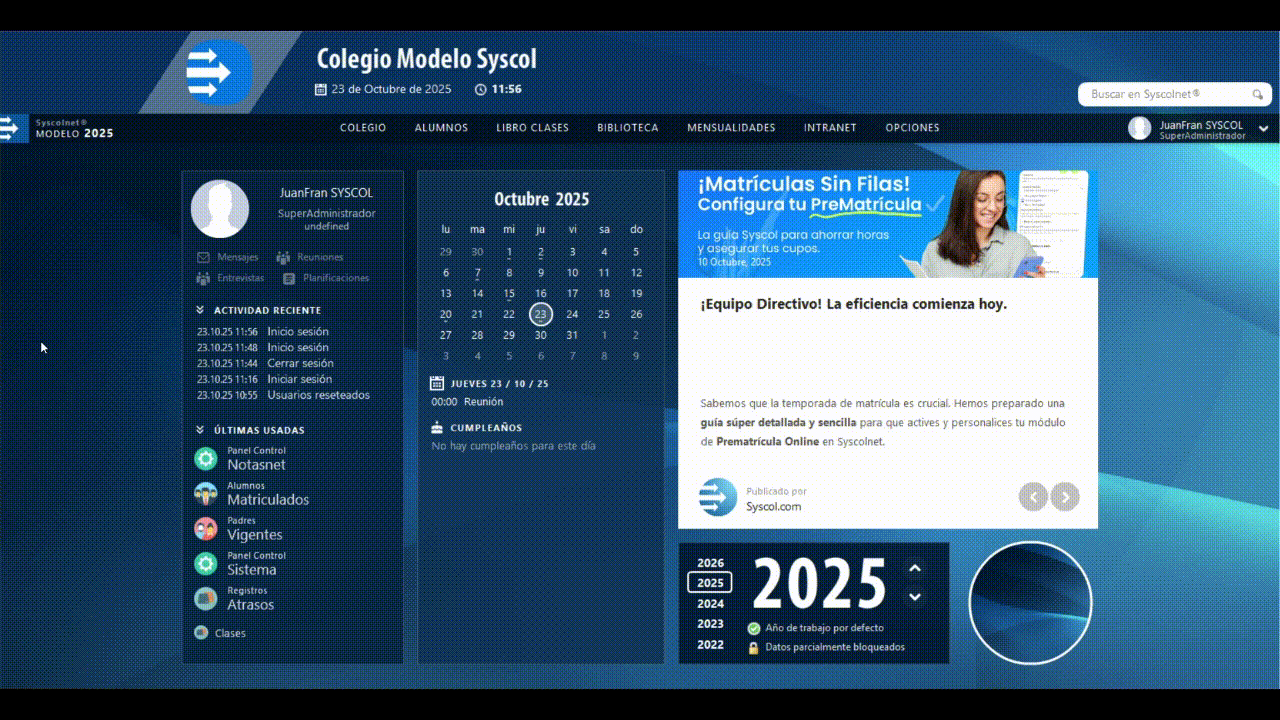Screen dimensions: 1280x720
Task: Click the green check default work year icon
Action: 754,629
